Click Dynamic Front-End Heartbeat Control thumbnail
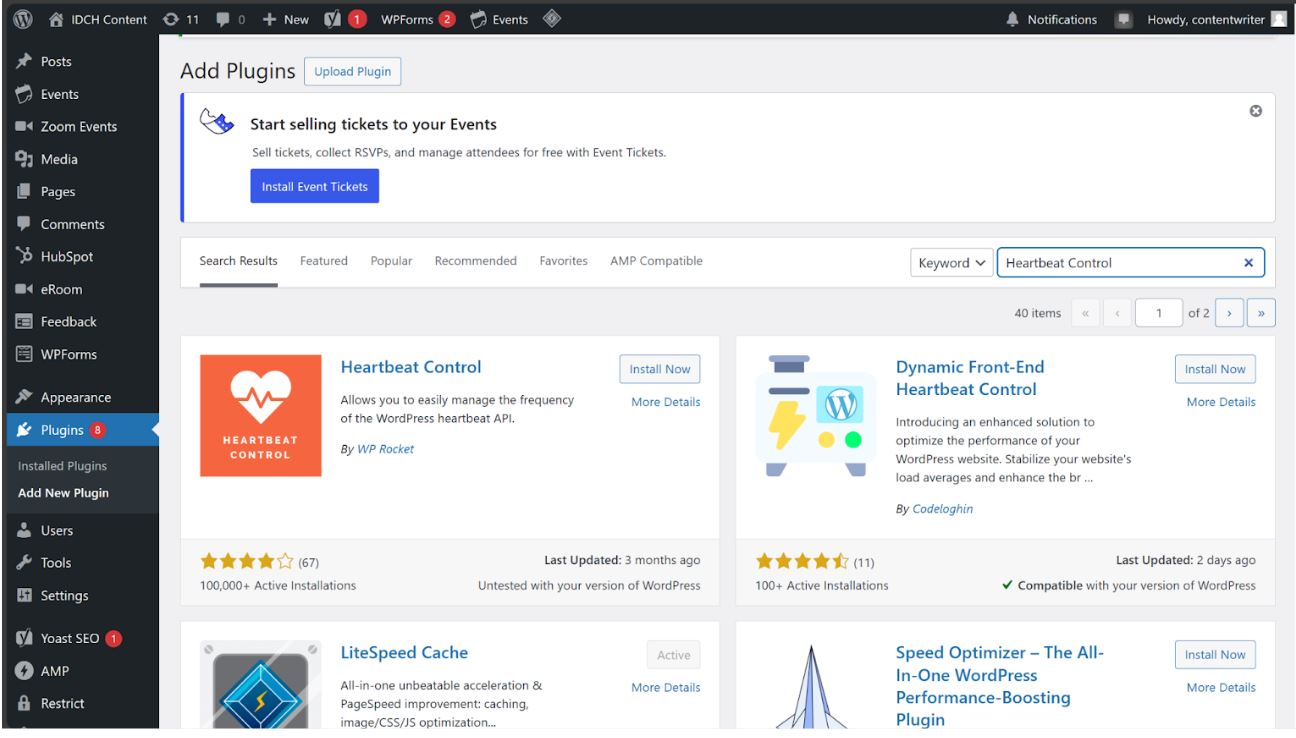Image resolution: width=1296 pixels, height=738 pixels. coord(816,415)
